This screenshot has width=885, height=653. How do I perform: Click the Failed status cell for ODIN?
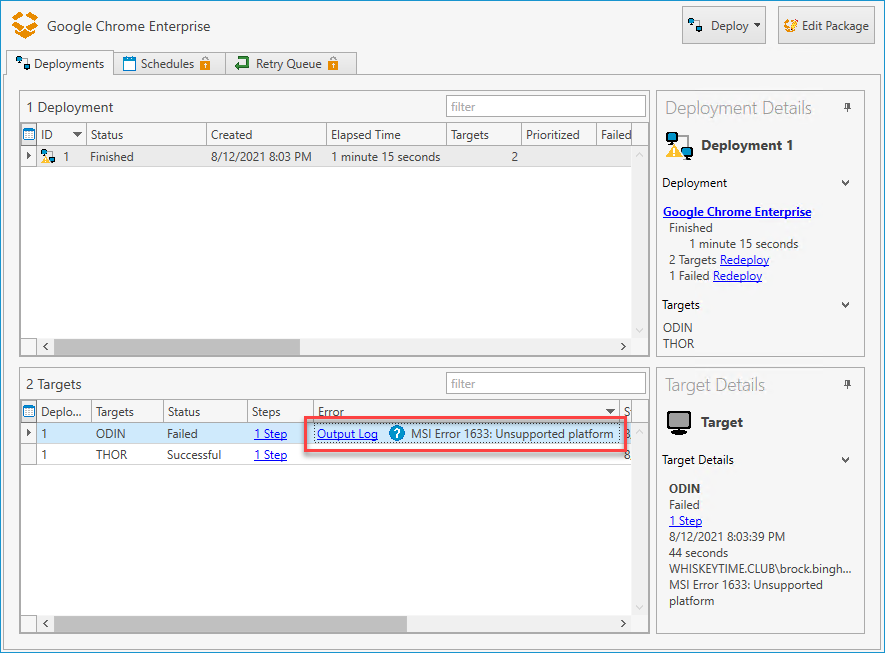182,433
